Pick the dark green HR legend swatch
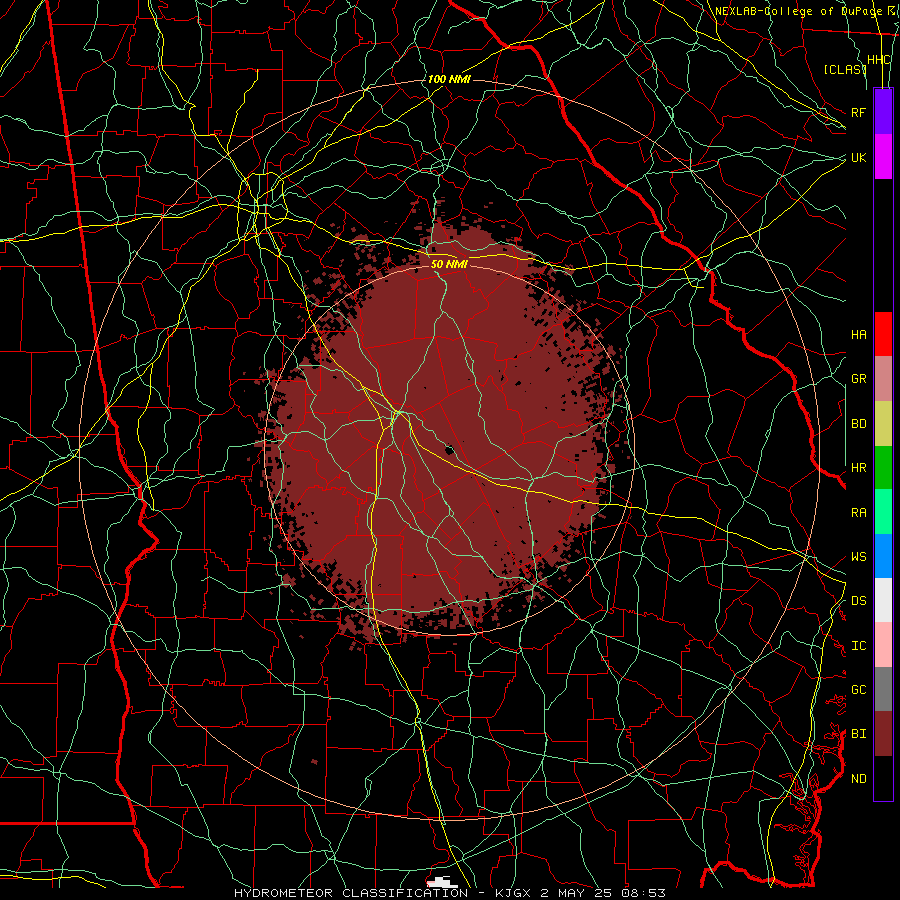This screenshot has height=900, width=900. pyautogui.click(x=883, y=468)
